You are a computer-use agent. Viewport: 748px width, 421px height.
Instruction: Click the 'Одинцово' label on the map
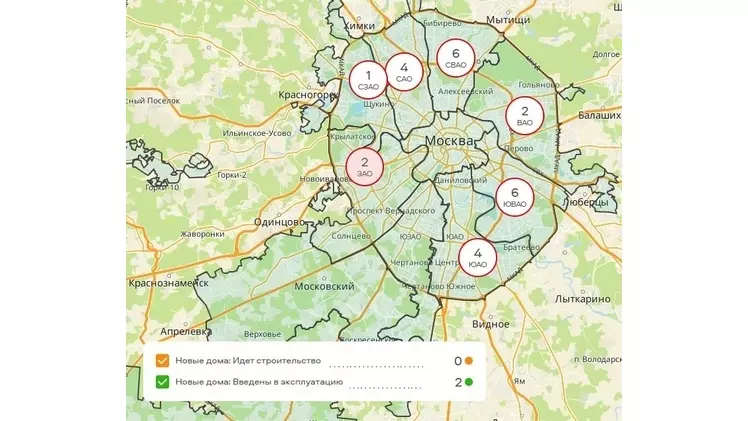(281, 222)
